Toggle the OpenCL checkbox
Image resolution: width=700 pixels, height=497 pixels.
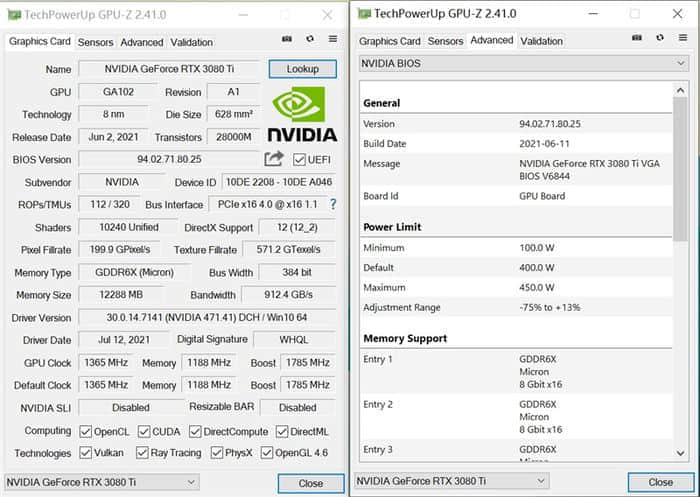pos(85,432)
